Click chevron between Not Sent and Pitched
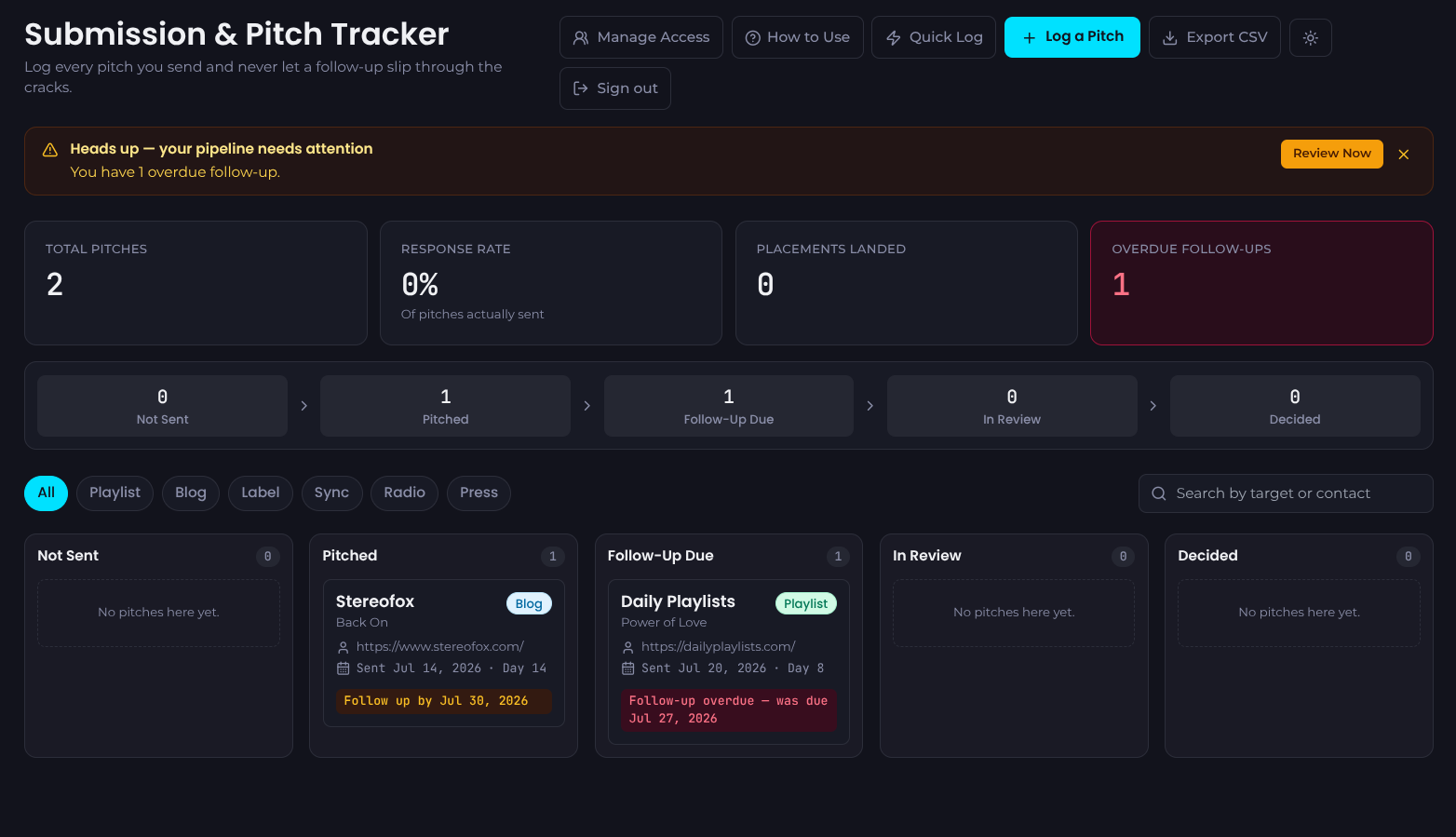This screenshot has width=1456, height=837. 303,406
